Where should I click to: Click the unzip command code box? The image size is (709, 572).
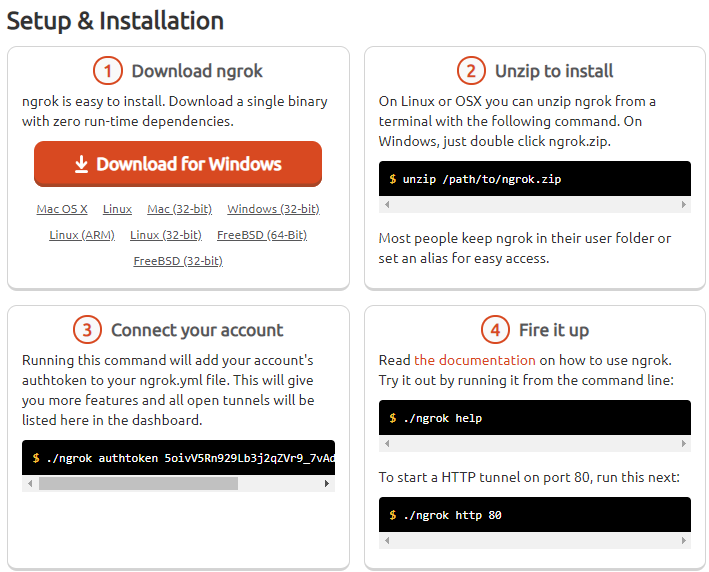coord(534,179)
